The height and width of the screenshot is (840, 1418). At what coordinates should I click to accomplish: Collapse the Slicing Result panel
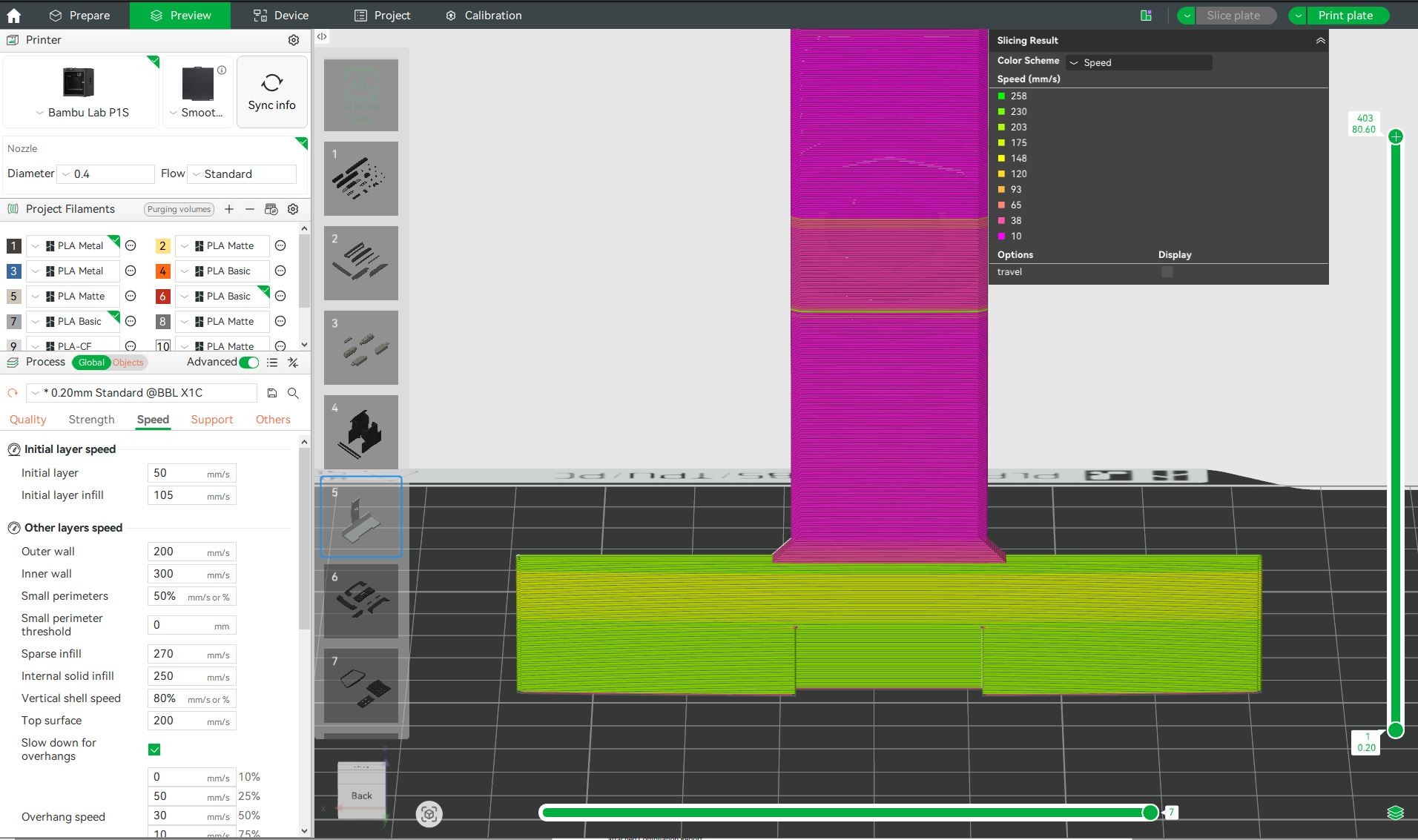tap(1320, 41)
